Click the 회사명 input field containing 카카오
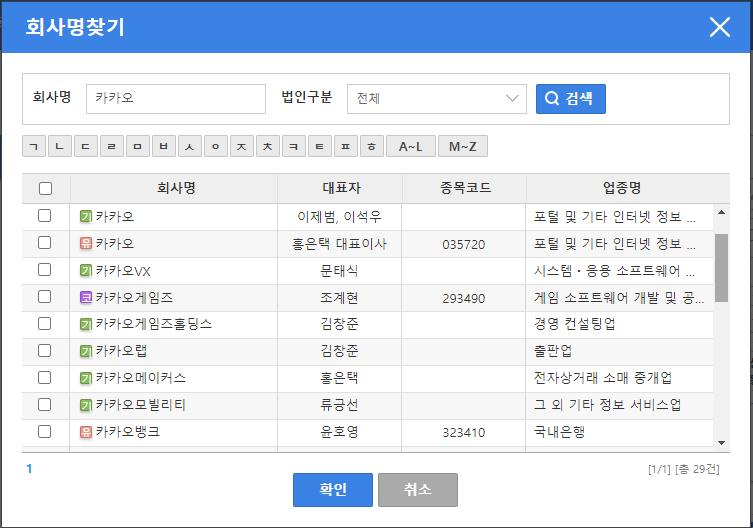Screen dimensions: 753x528 click(x=176, y=99)
